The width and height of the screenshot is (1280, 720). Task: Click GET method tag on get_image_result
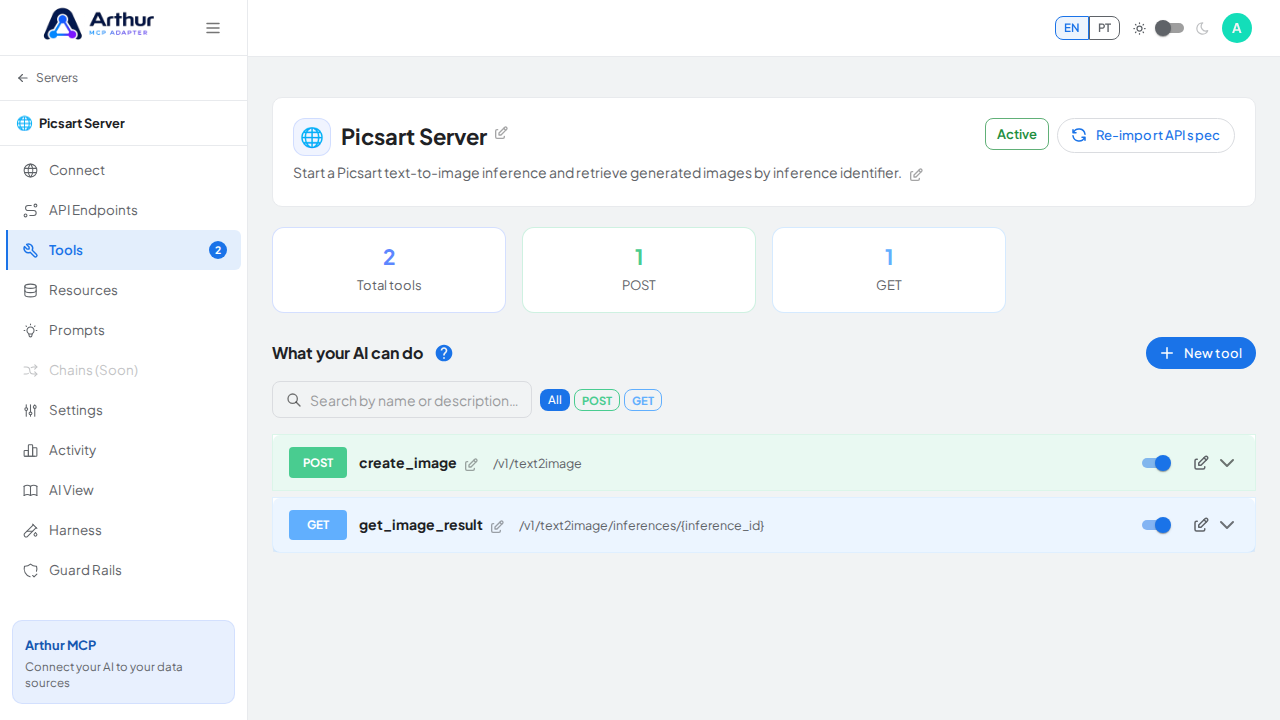tap(318, 525)
